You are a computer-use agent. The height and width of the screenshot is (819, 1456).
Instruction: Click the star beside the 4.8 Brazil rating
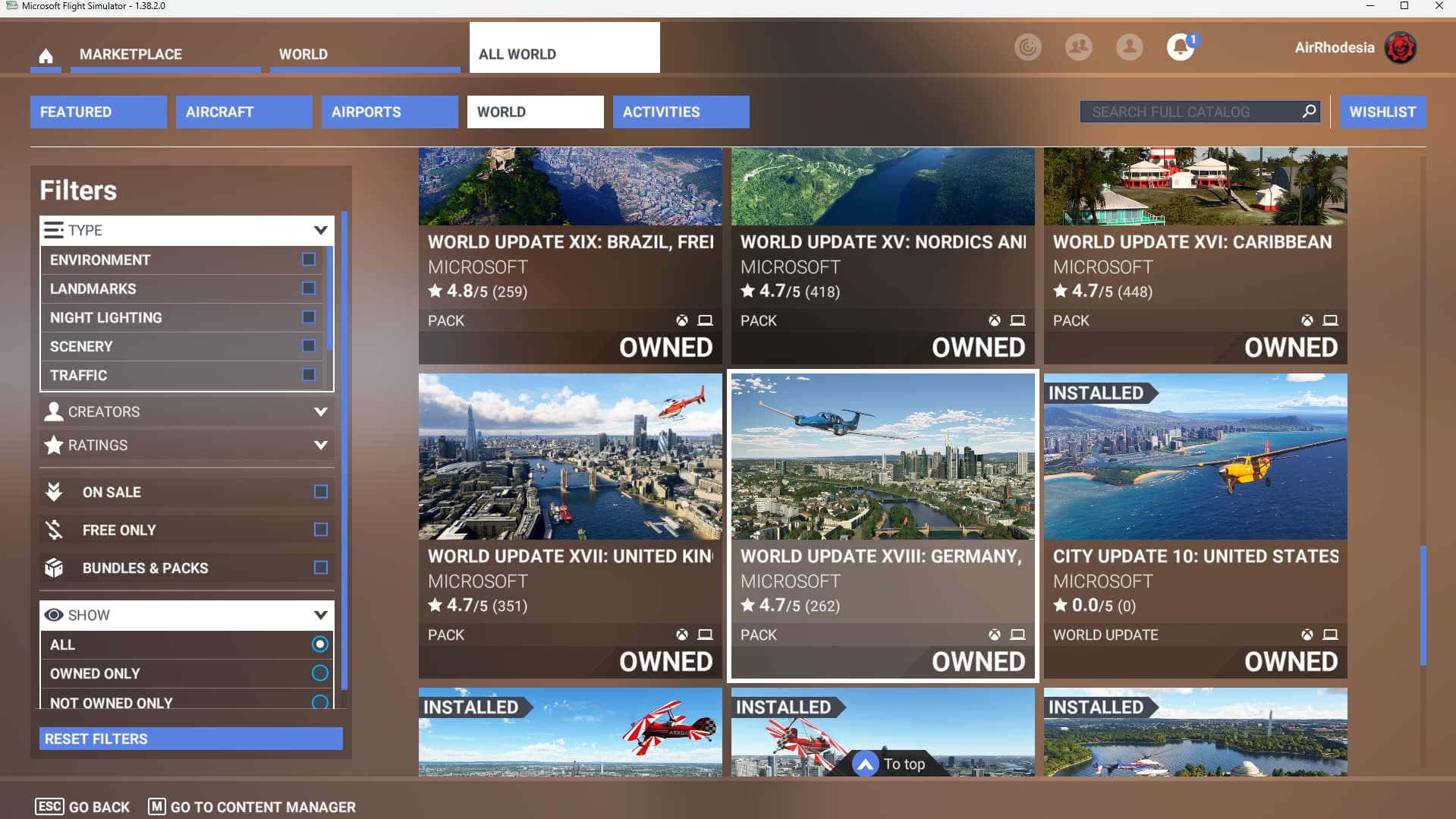[435, 291]
